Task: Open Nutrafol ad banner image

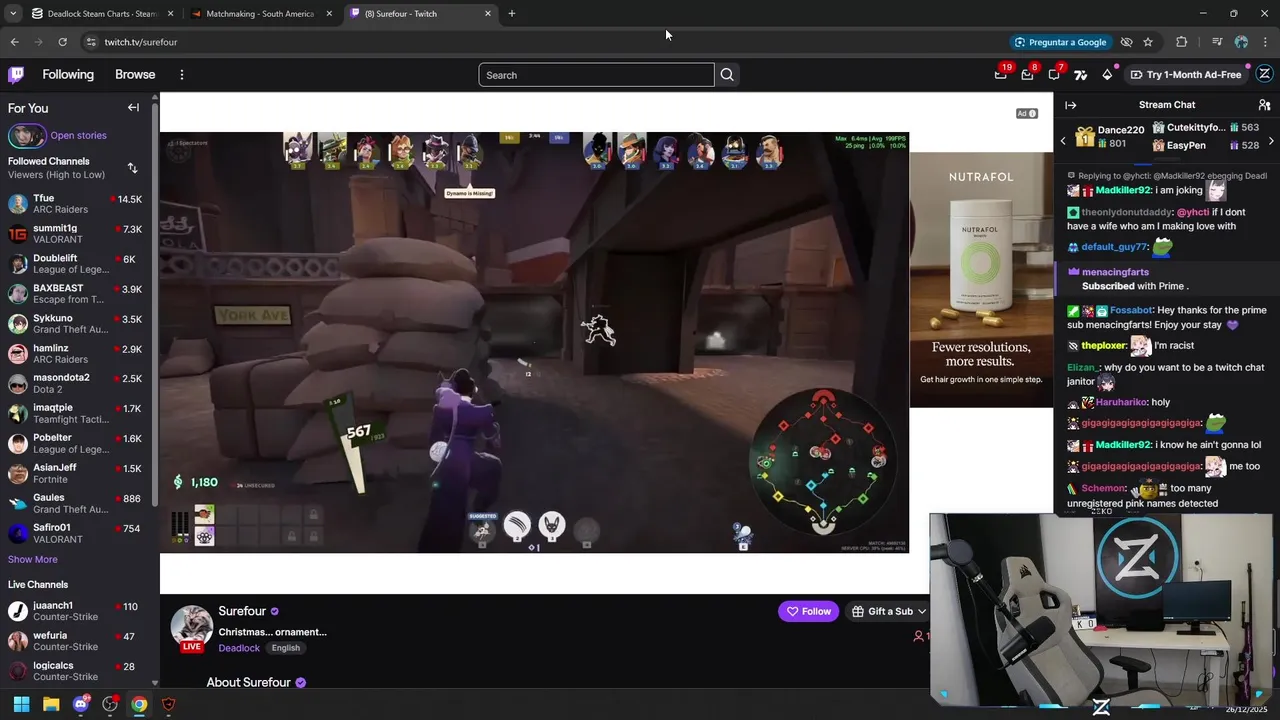Action: 981,280
